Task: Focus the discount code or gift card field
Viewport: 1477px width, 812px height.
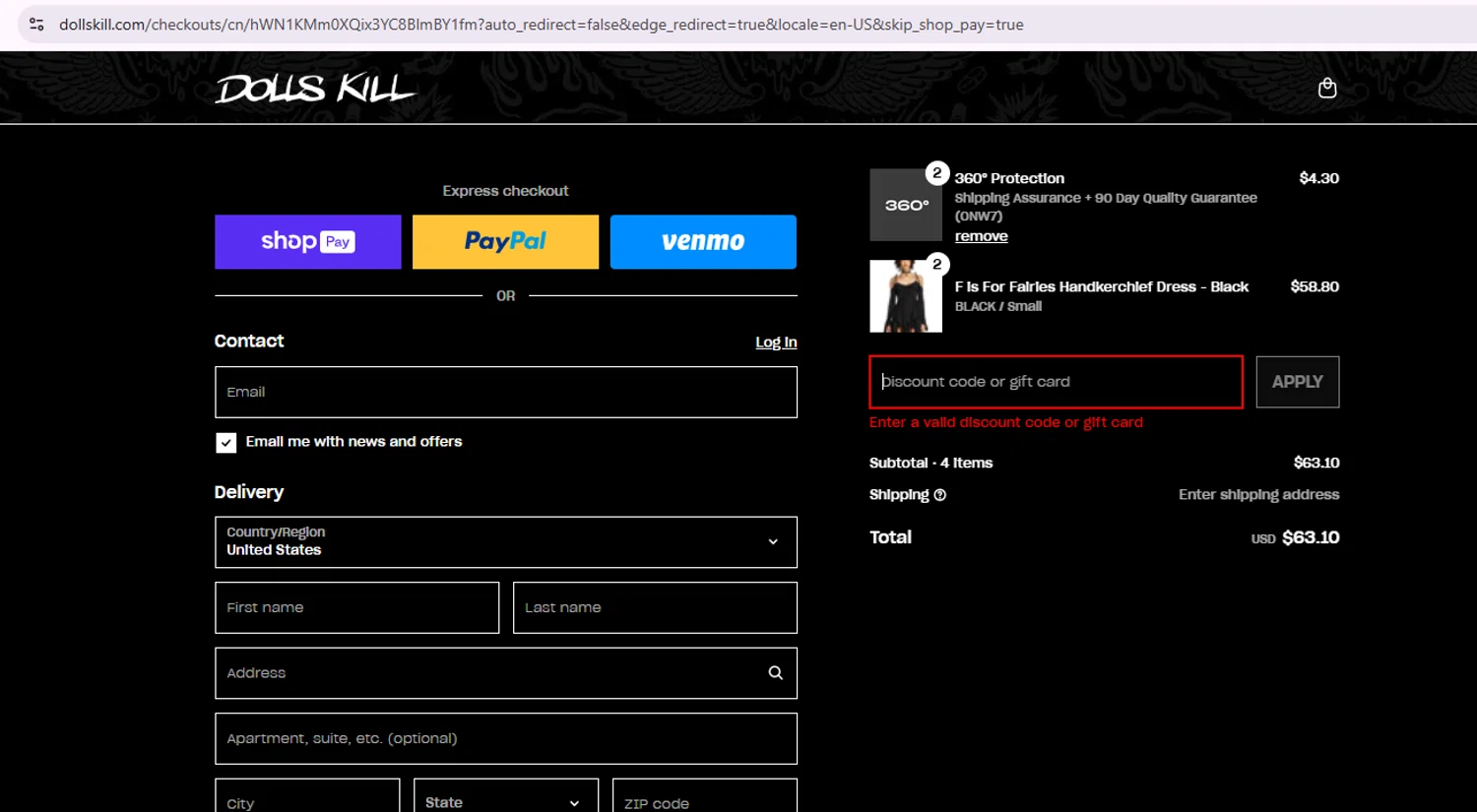Action: coord(1056,382)
